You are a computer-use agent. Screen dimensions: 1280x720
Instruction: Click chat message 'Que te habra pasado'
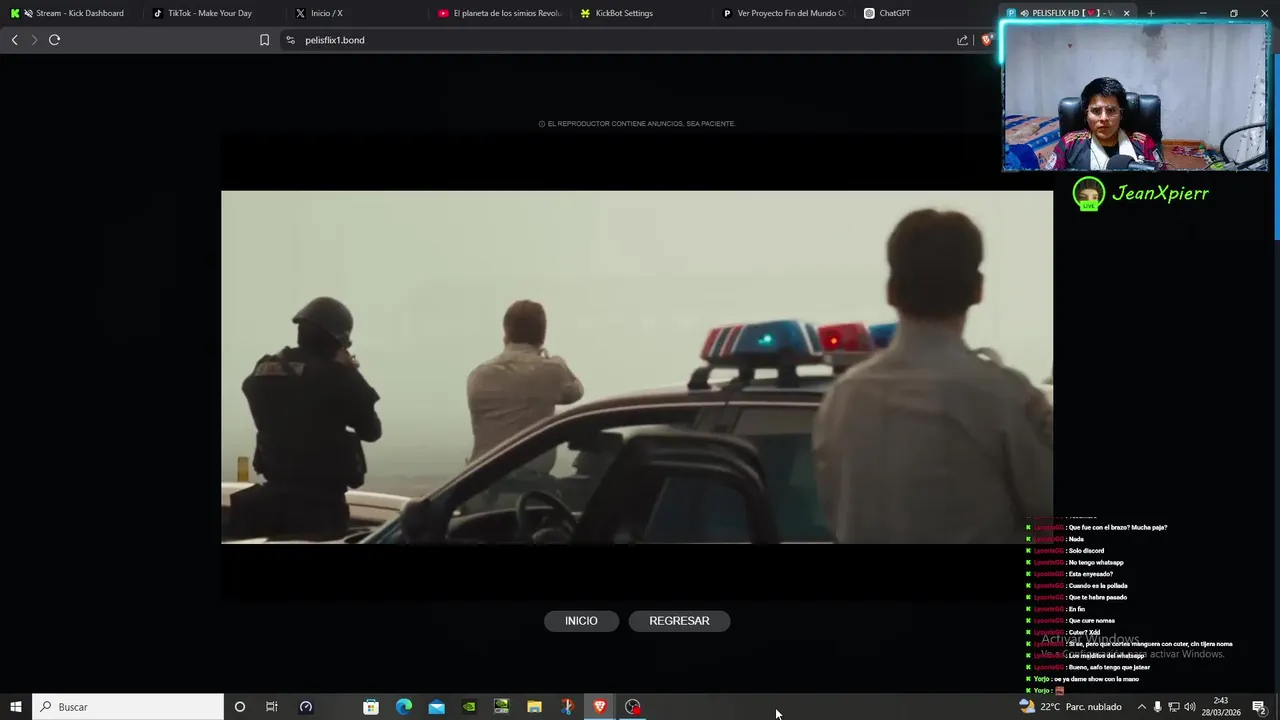point(1097,597)
